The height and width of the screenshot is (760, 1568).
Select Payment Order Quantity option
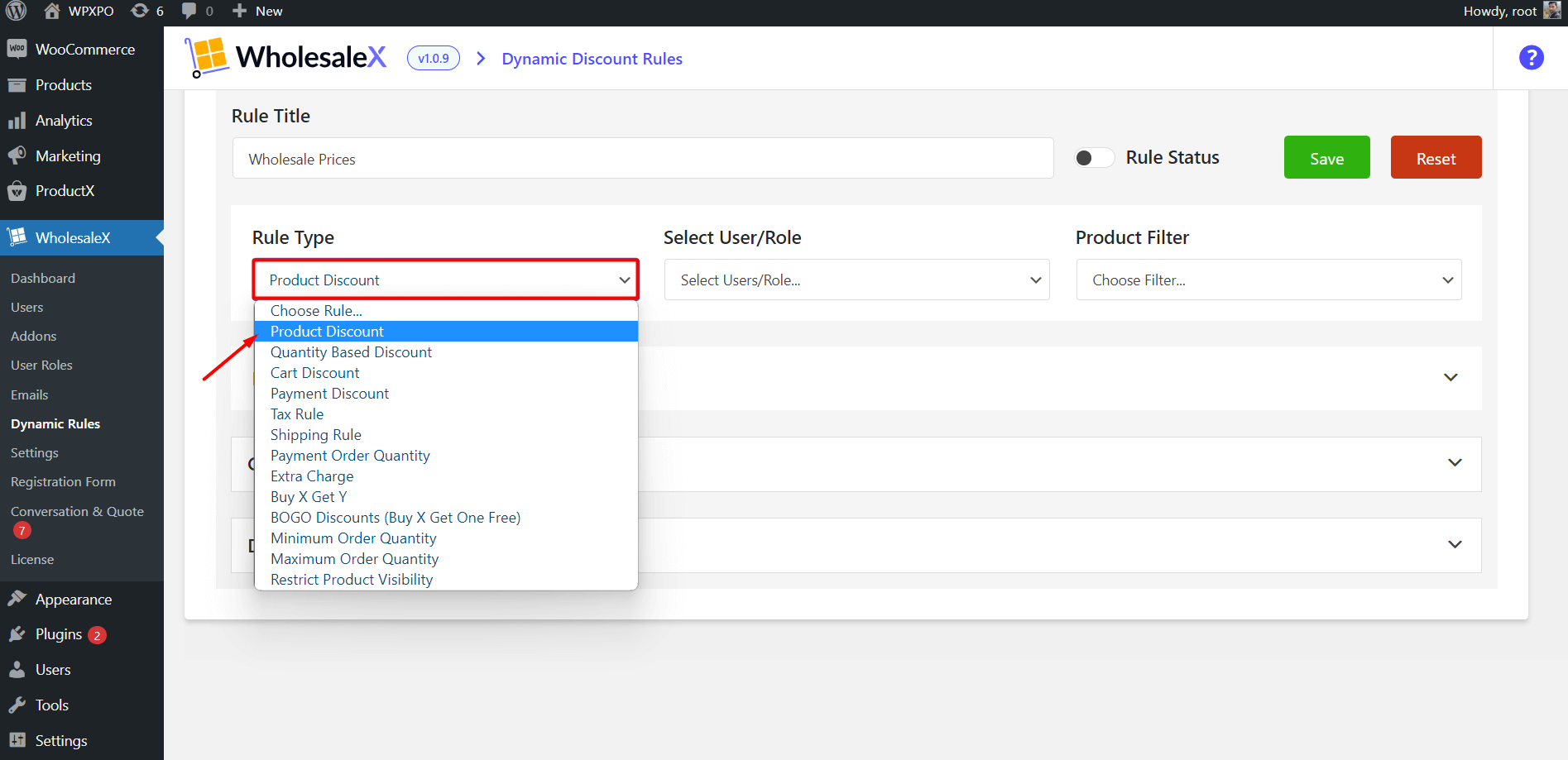point(446,456)
